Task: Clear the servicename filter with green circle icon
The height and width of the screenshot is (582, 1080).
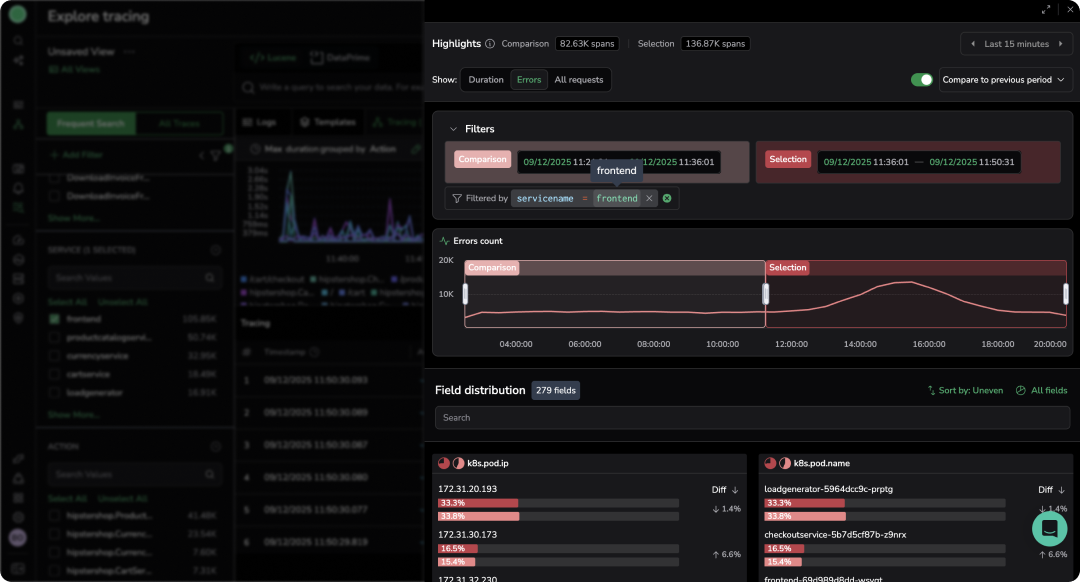Action: pos(667,198)
